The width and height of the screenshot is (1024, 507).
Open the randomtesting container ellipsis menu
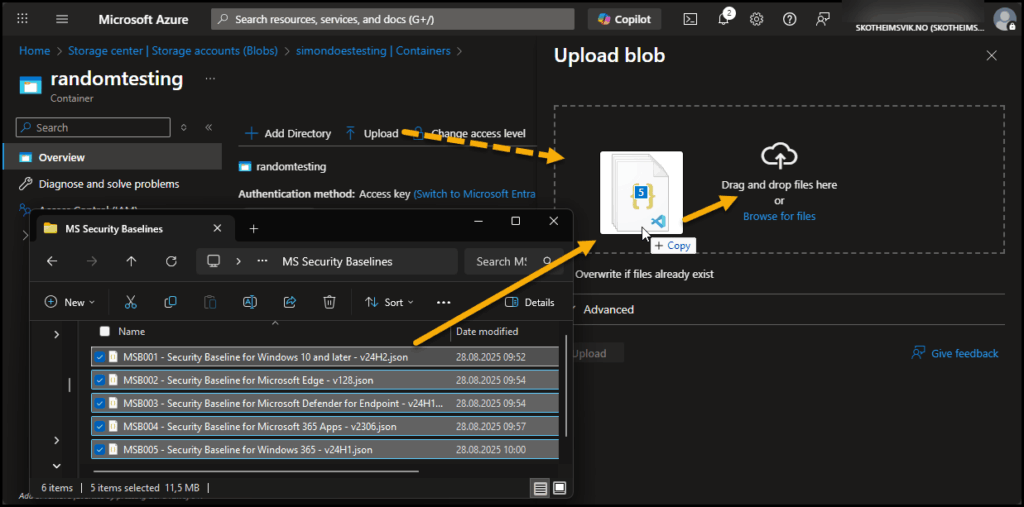(x=210, y=78)
